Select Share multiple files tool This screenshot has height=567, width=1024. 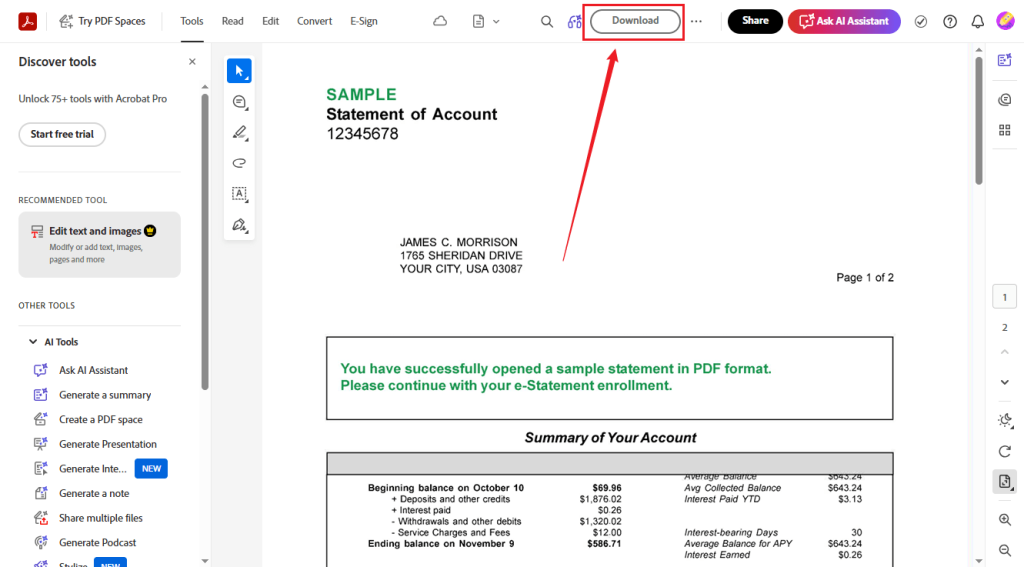(101, 518)
